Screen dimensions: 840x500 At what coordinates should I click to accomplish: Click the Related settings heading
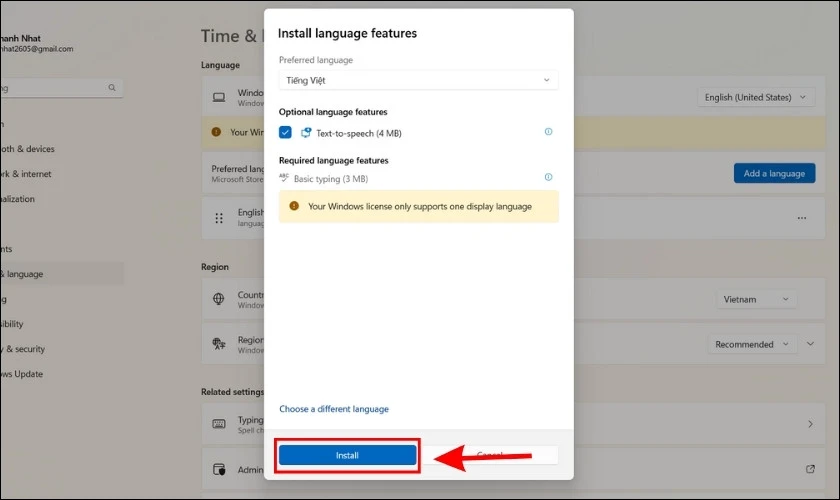point(232,392)
